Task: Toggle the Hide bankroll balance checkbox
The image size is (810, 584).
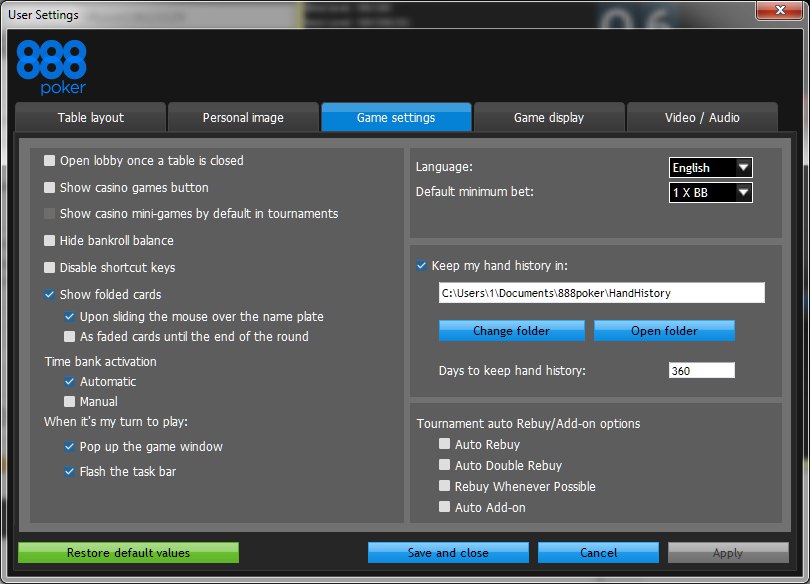Action: [50, 241]
